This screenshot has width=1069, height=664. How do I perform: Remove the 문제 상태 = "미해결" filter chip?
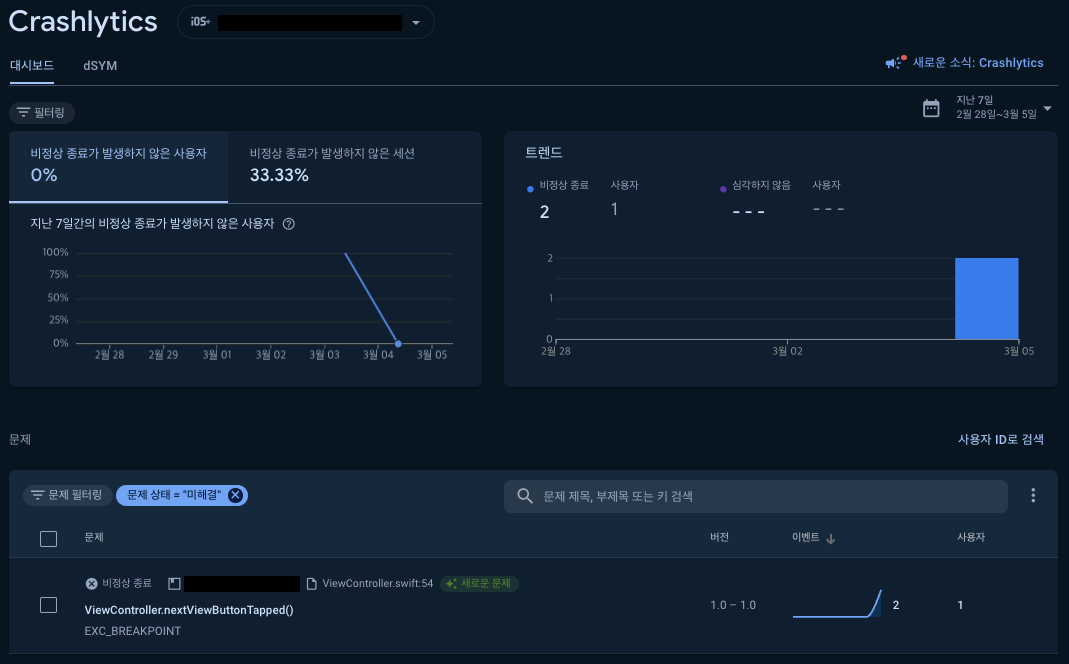235,495
